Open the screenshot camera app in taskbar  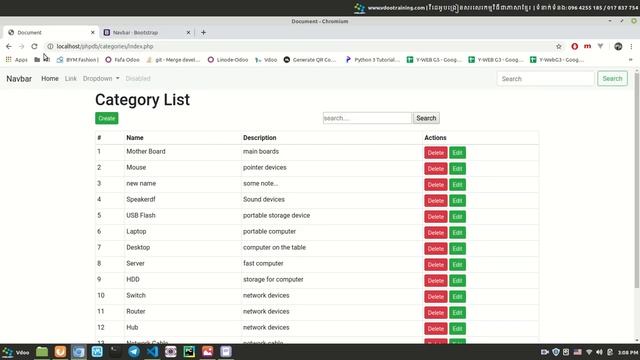point(171,352)
